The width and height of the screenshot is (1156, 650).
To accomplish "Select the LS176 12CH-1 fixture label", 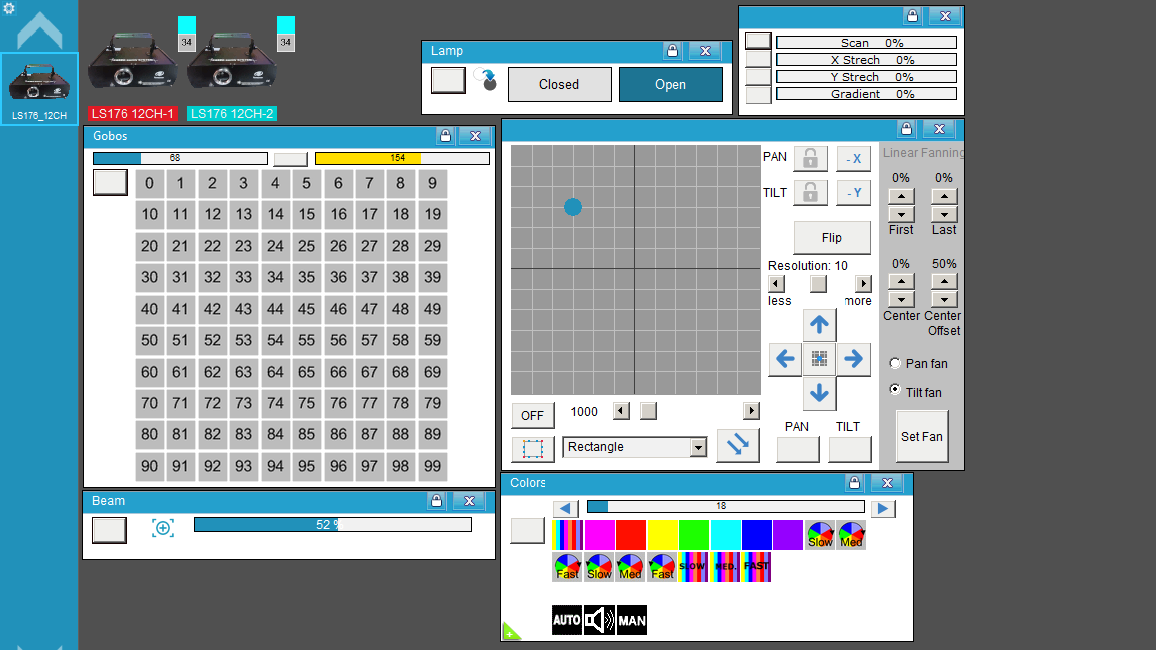I will point(133,113).
